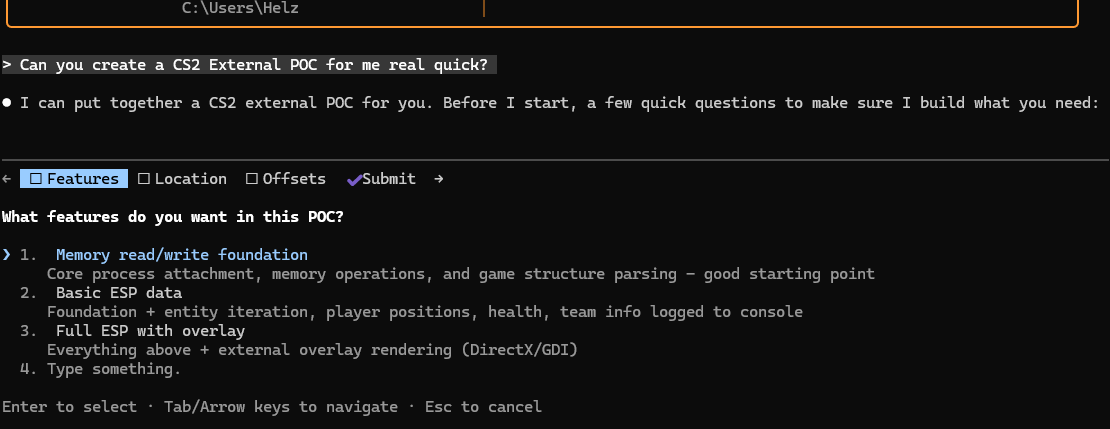Click the "Enter to select" hint
Viewport: 1110px width, 429px height.
click(69, 407)
